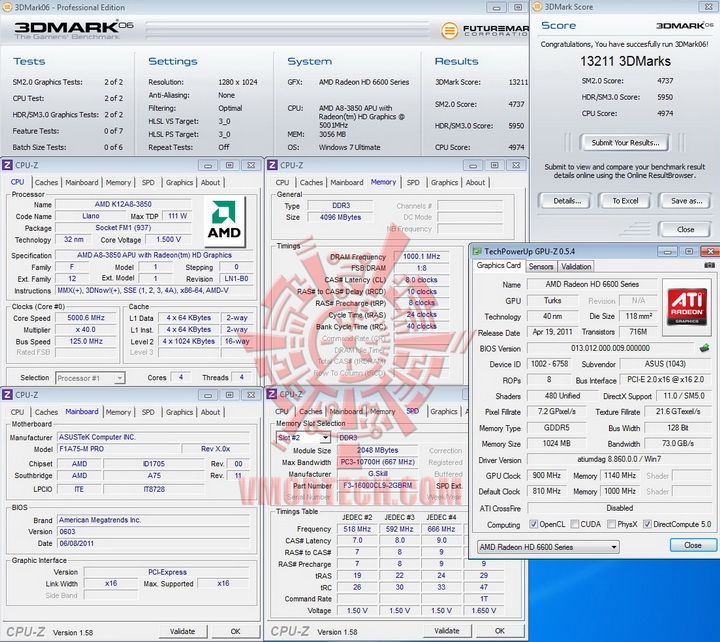Open Mainboard tab in CPU-Z Memory window

tap(347, 182)
